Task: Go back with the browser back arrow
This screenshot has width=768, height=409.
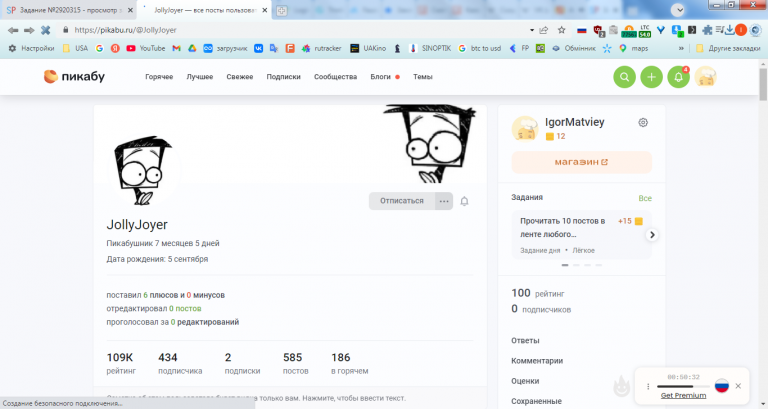Action: [13, 30]
